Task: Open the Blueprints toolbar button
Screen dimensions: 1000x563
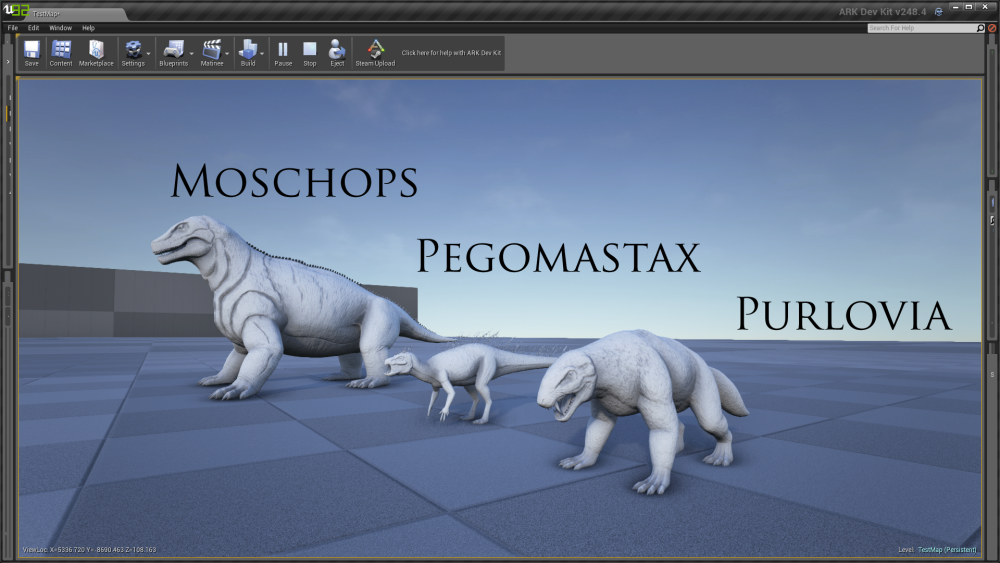Action: pyautogui.click(x=173, y=53)
